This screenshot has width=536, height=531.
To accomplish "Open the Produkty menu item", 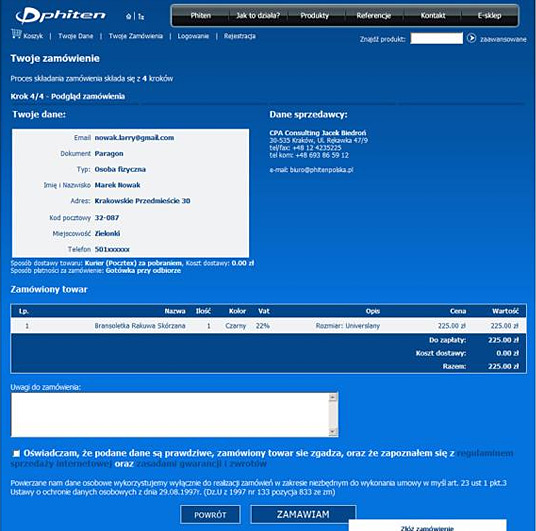I will pos(314,15).
